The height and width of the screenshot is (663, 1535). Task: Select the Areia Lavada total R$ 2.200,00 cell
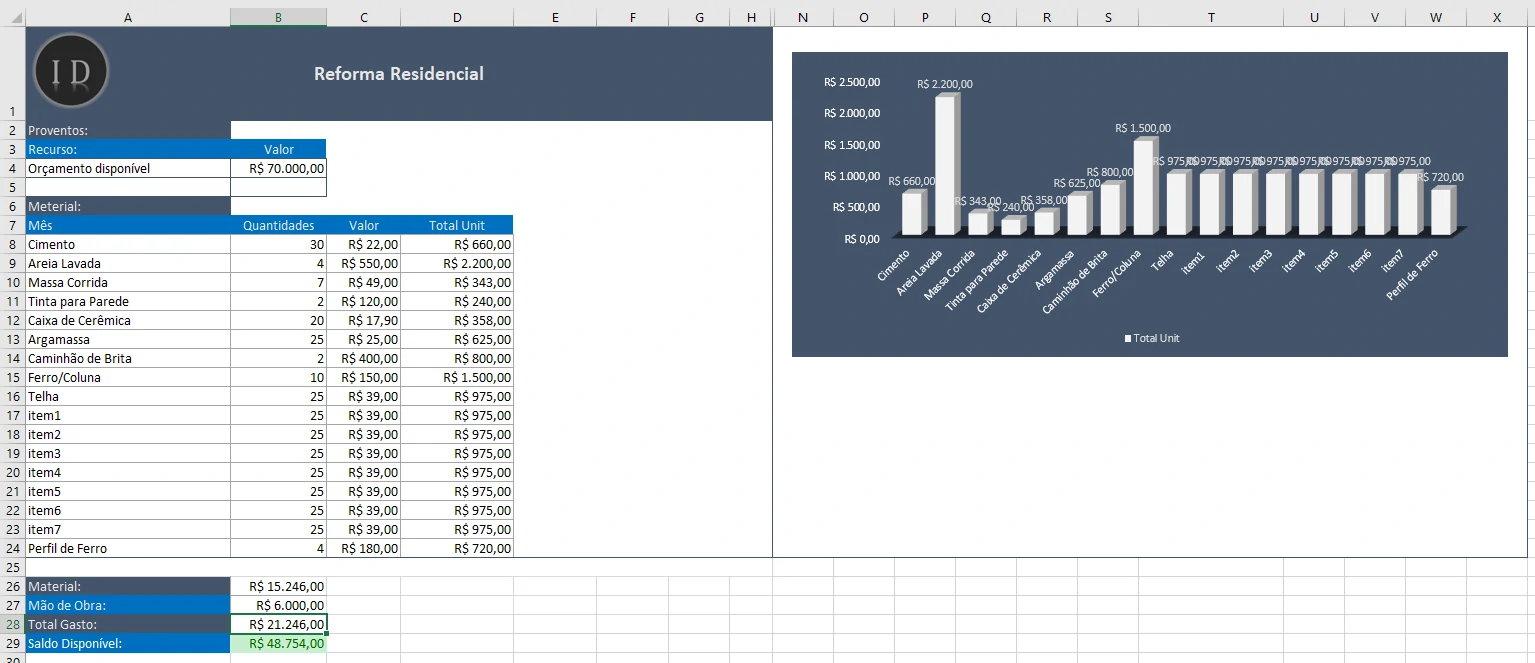tap(457, 264)
